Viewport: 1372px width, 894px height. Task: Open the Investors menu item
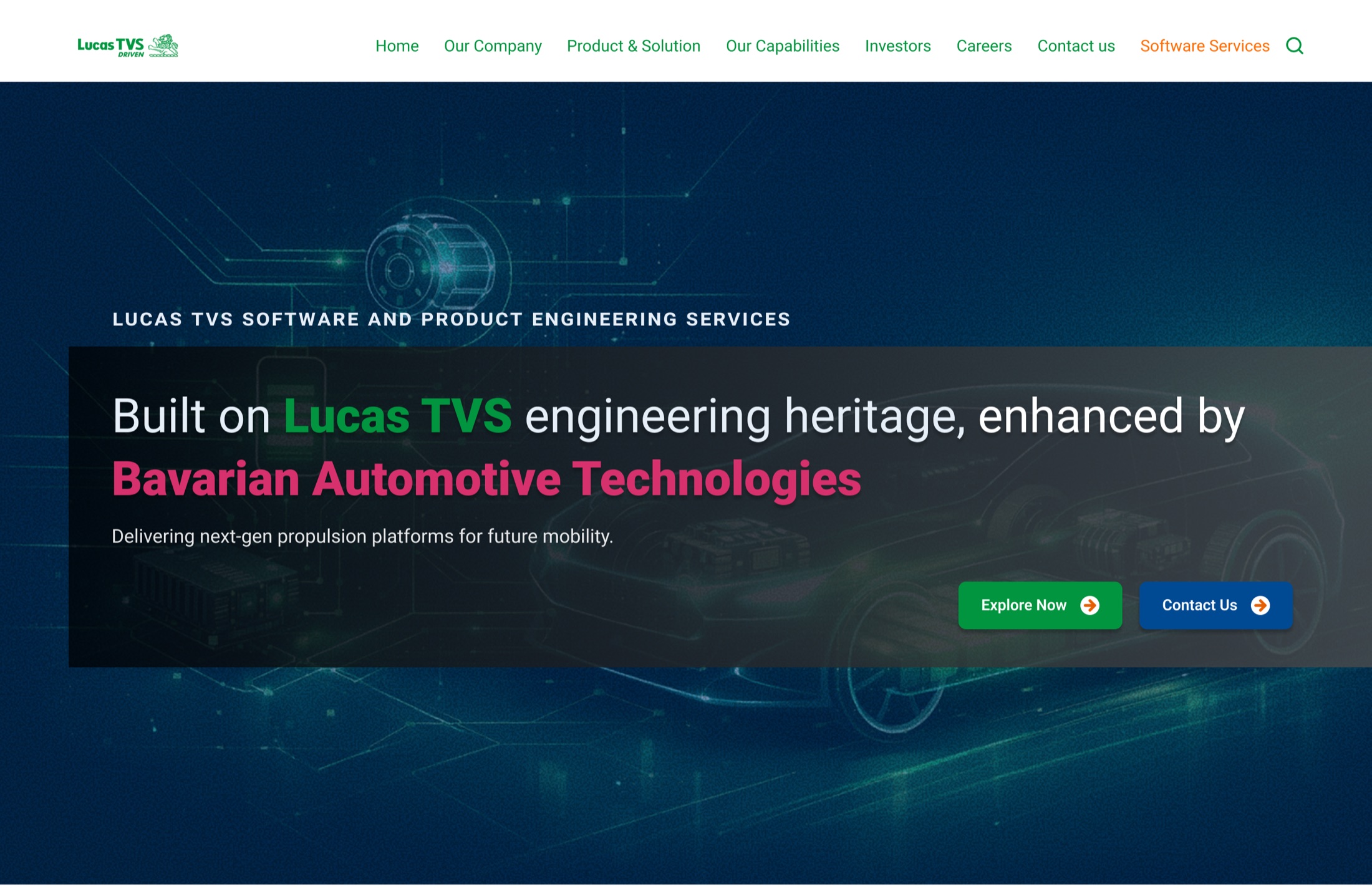[x=897, y=46]
